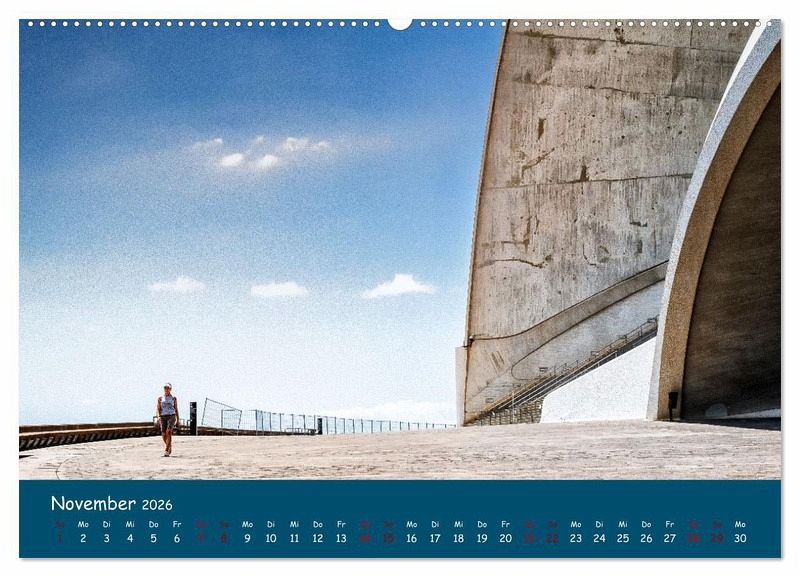Click the Di label above date 10

[271, 524]
